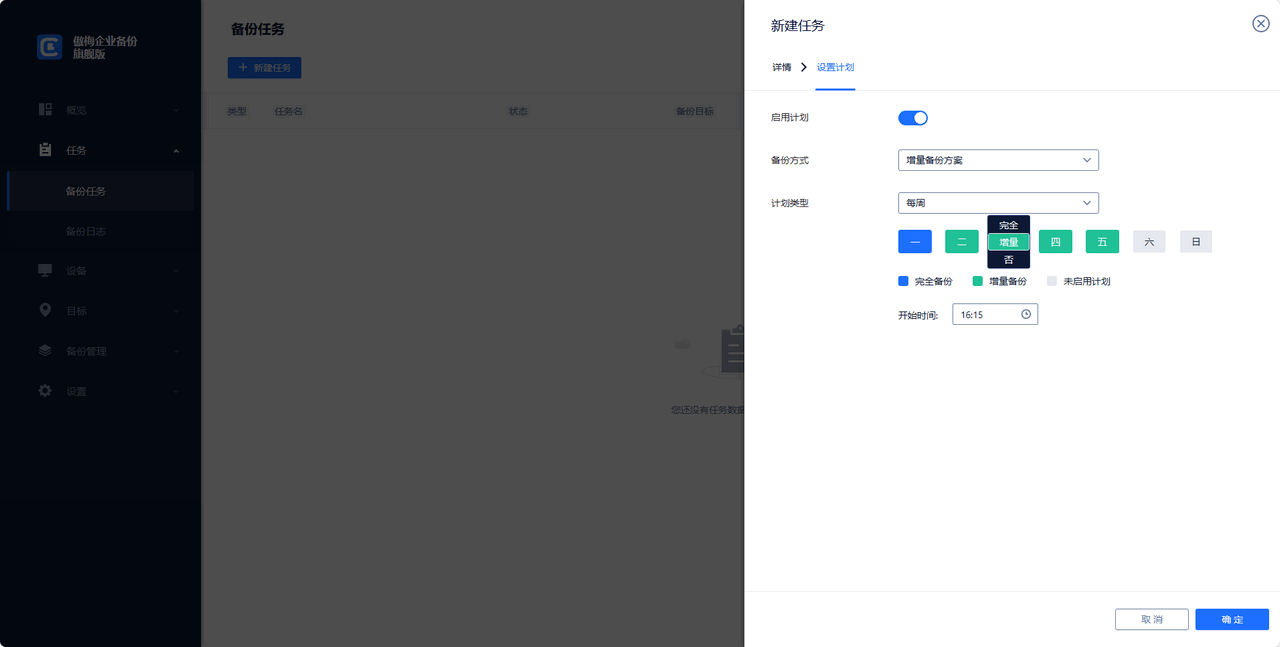
Task: Click the clock icon inside the 开始时间 field
Action: pyautogui.click(x=1025, y=313)
